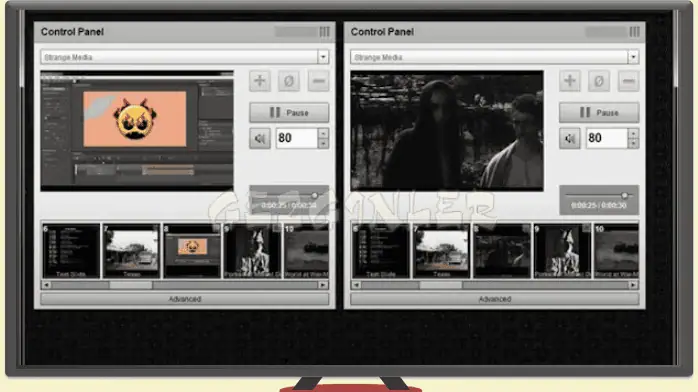The image size is (698, 392).
Task: Click the right panel thumbnail scrollbar handle
Action: [x=441, y=285]
